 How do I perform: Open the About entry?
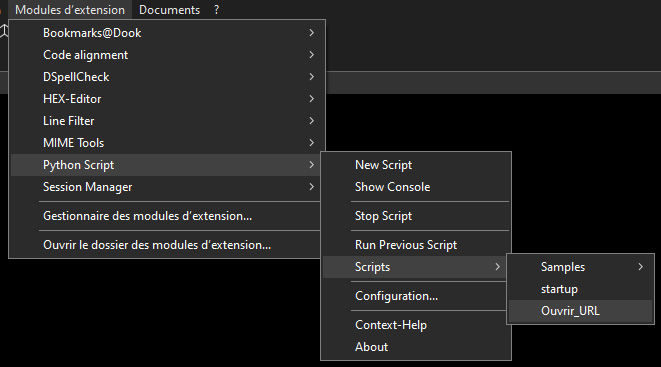pos(416,347)
